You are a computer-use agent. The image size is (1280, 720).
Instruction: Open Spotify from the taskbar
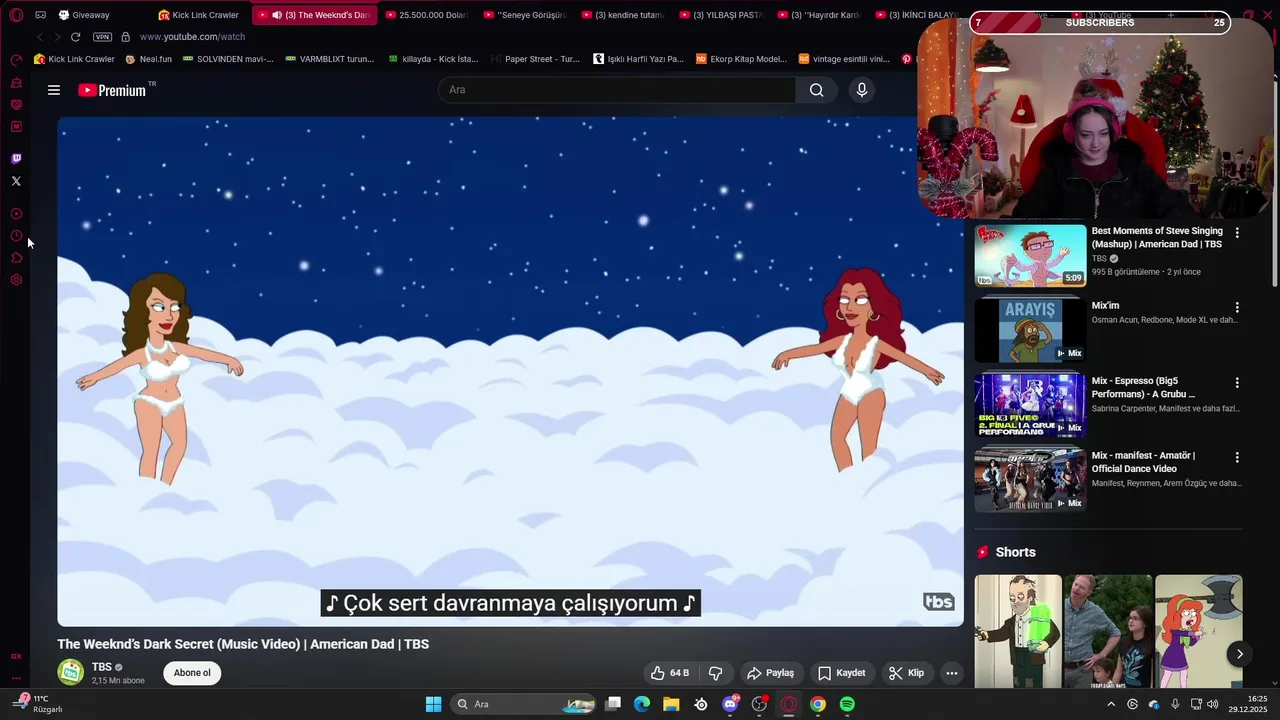(847, 704)
